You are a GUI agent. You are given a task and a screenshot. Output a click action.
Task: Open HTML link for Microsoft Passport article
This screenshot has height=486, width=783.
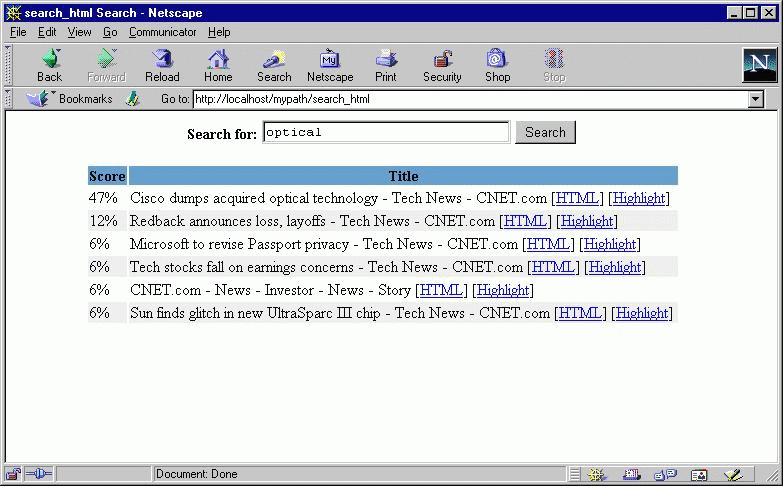548,244
